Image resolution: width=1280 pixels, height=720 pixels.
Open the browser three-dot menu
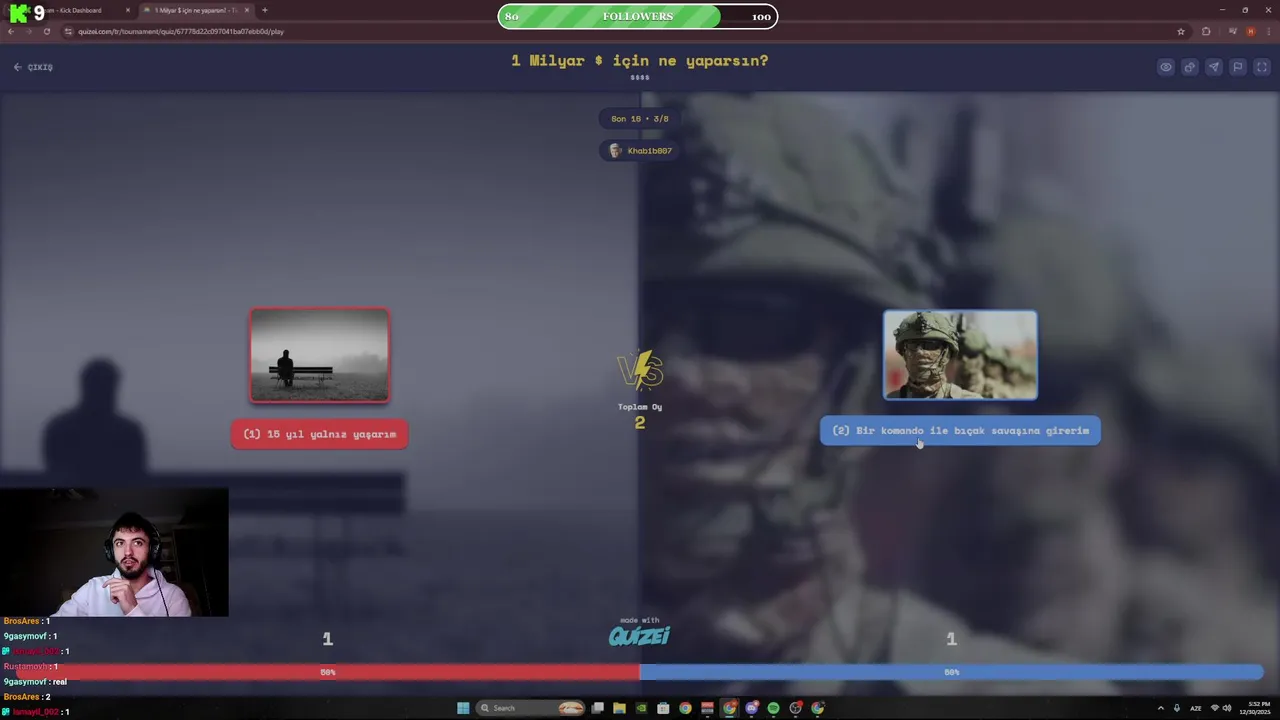click(1268, 31)
